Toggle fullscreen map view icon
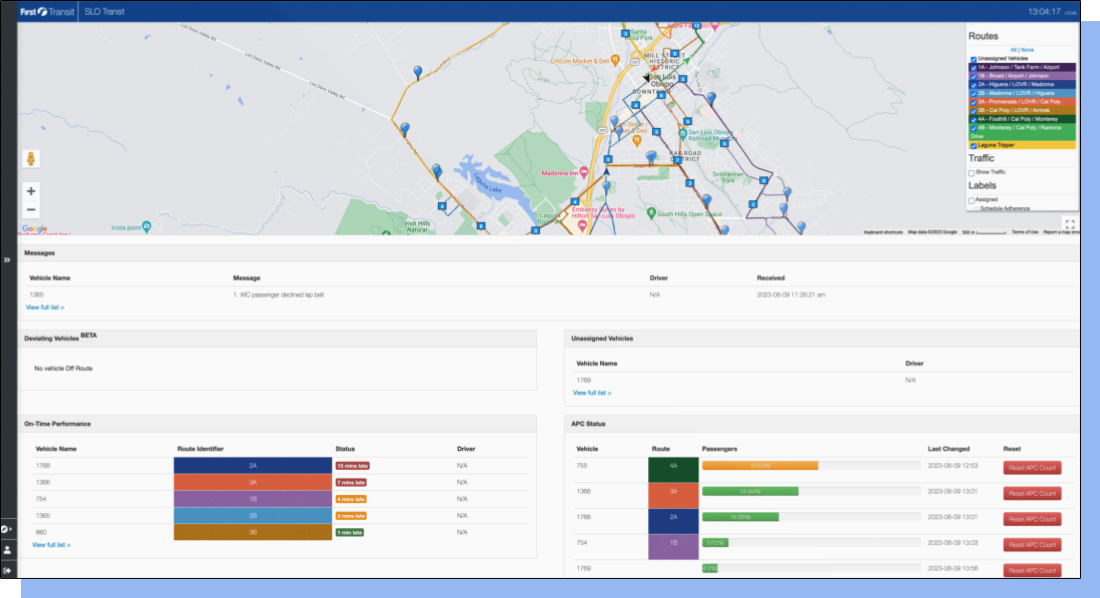 click(x=1069, y=225)
